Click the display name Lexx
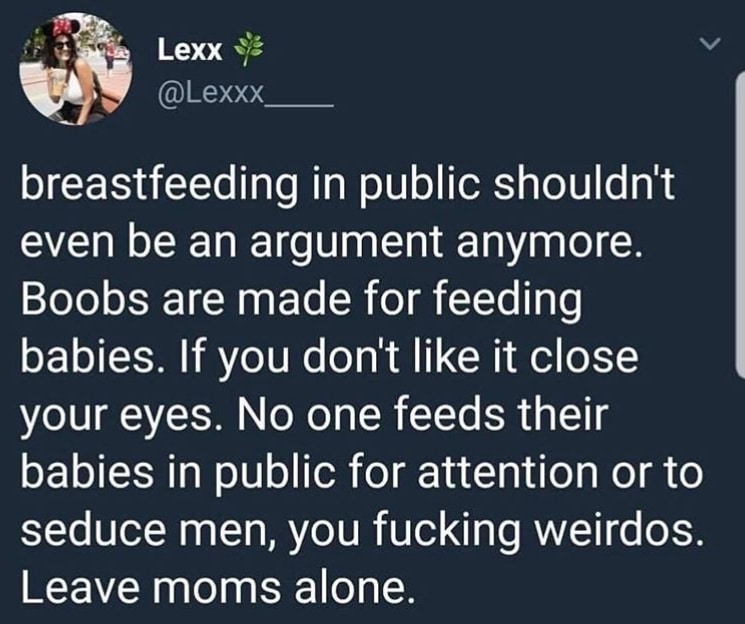This screenshot has width=745, height=624. (190, 49)
